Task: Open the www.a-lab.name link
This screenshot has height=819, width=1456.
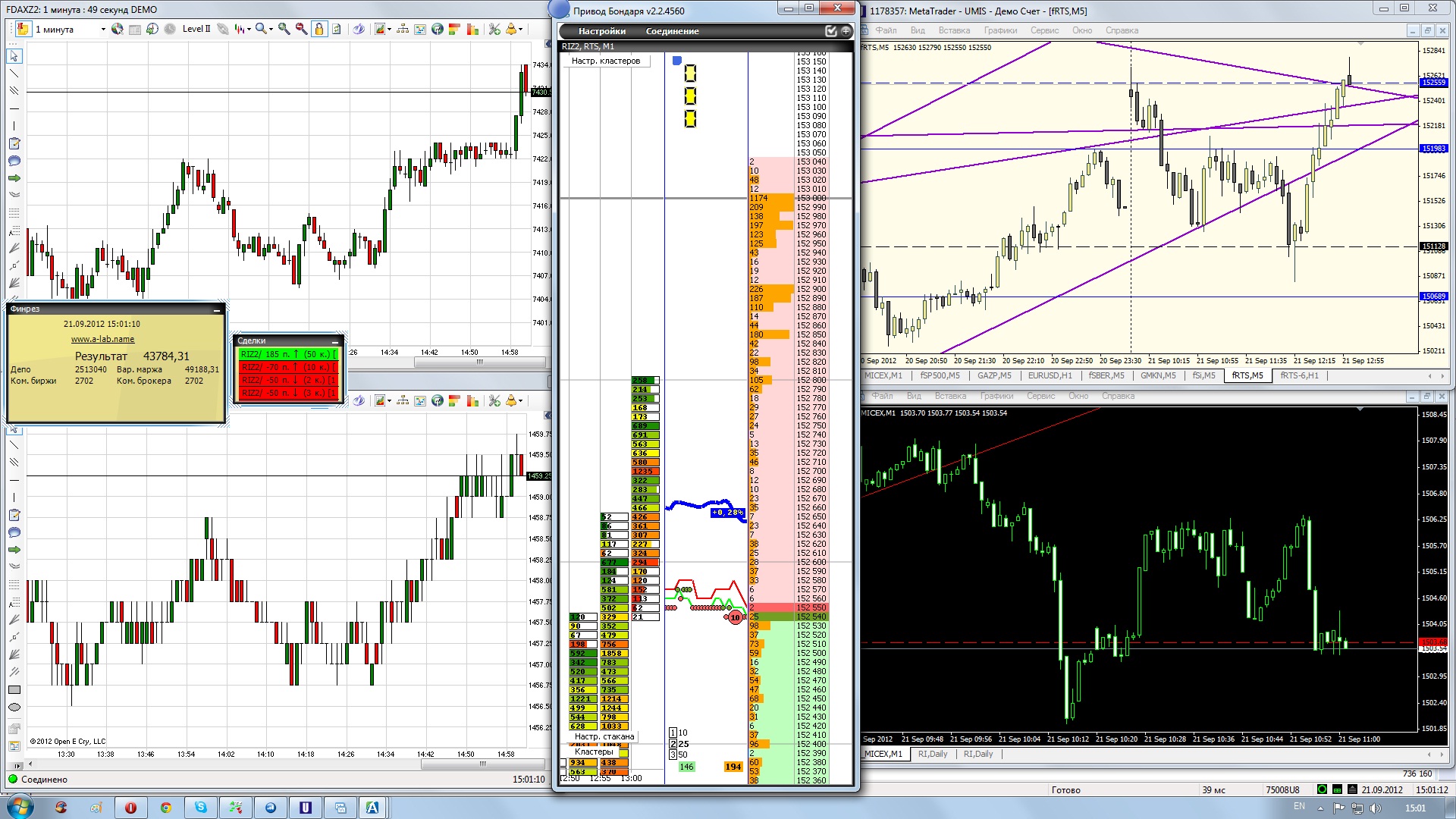Action: point(102,339)
